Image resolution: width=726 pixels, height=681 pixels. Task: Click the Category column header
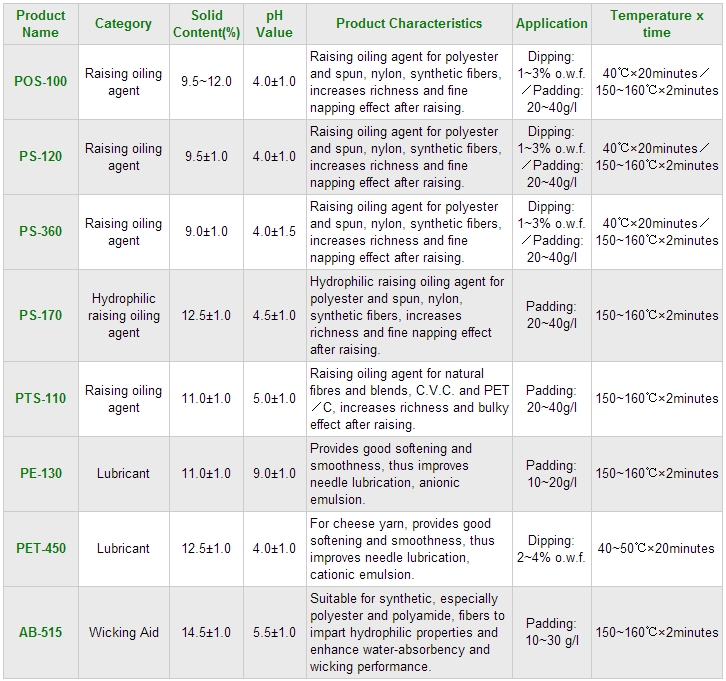[x=123, y=23]
